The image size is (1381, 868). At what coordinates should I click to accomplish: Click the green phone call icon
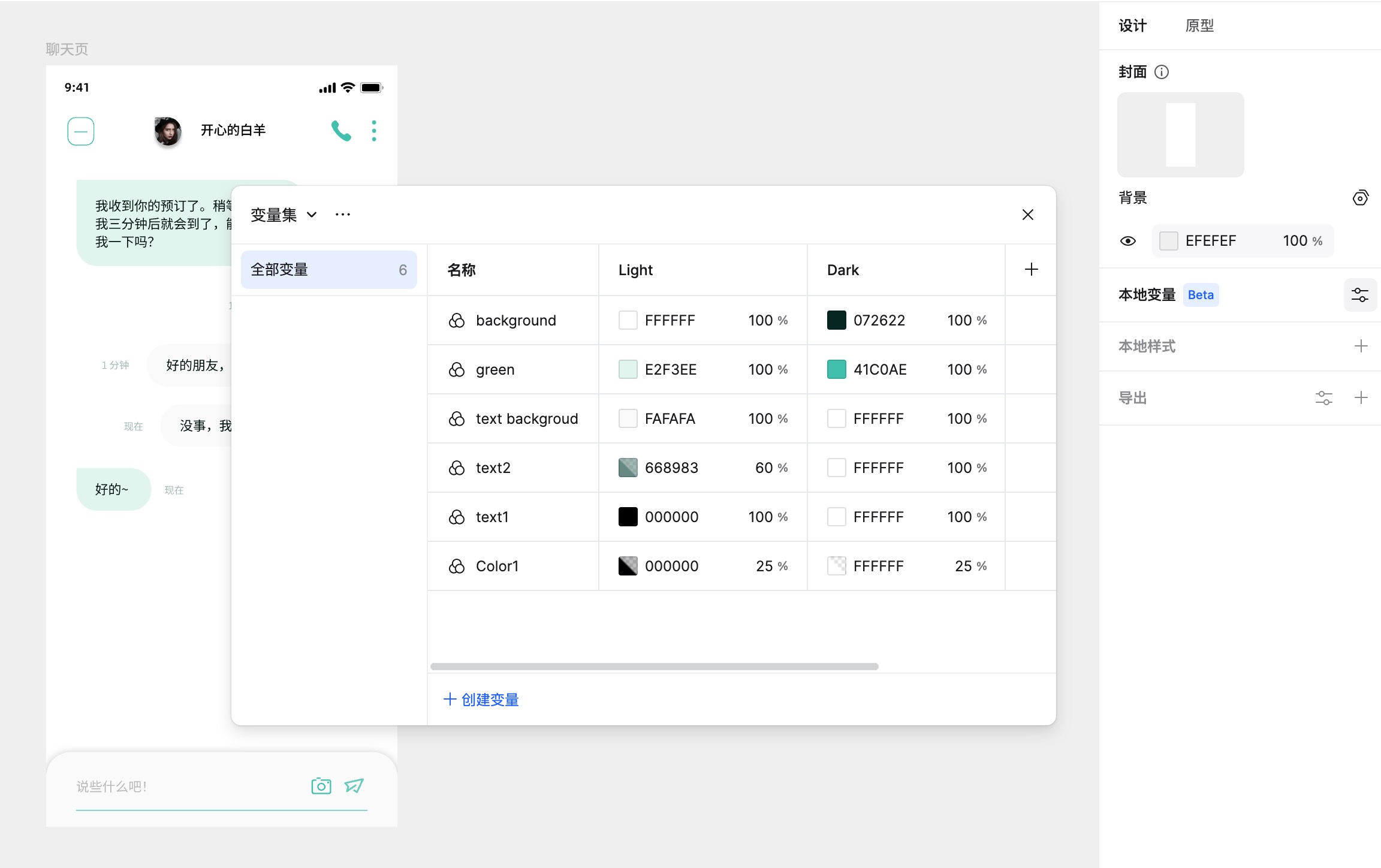coord(341,131)
